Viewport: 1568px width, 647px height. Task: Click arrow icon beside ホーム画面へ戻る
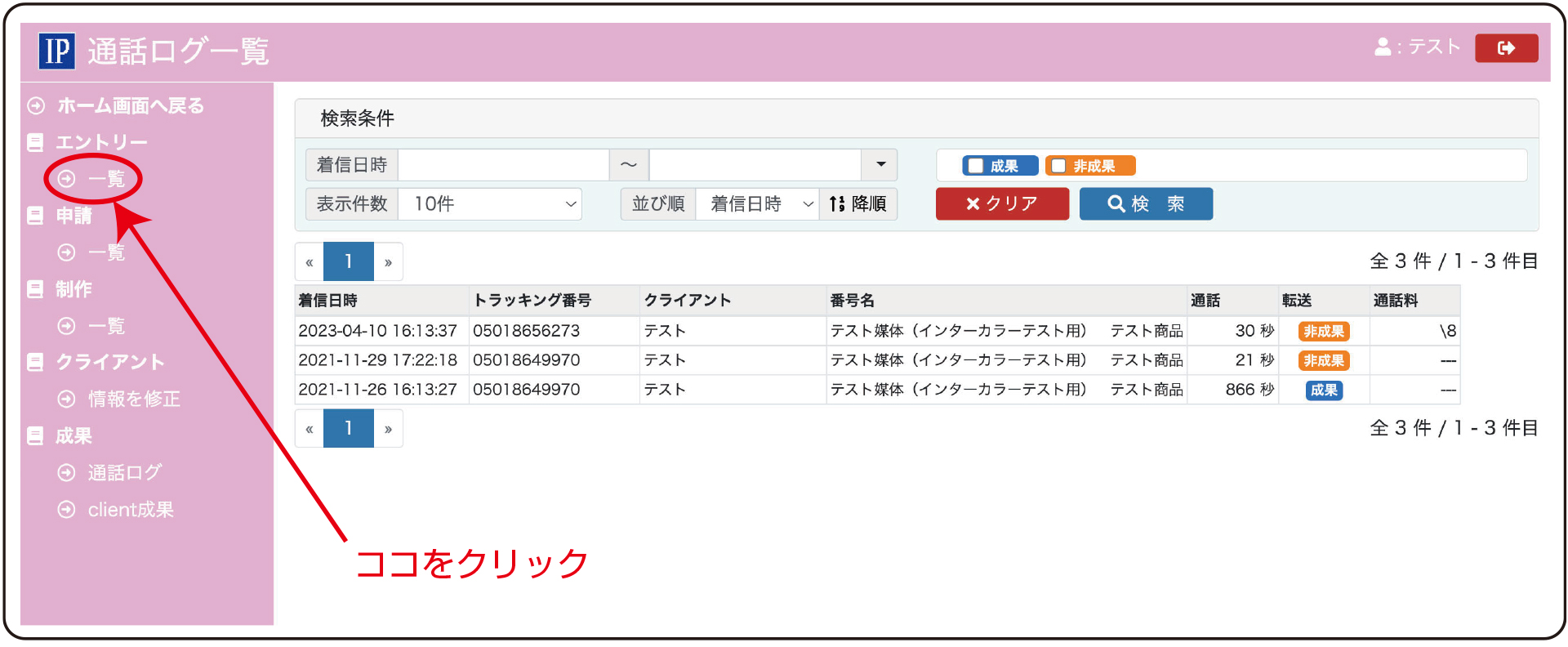(x=36, y=105)
